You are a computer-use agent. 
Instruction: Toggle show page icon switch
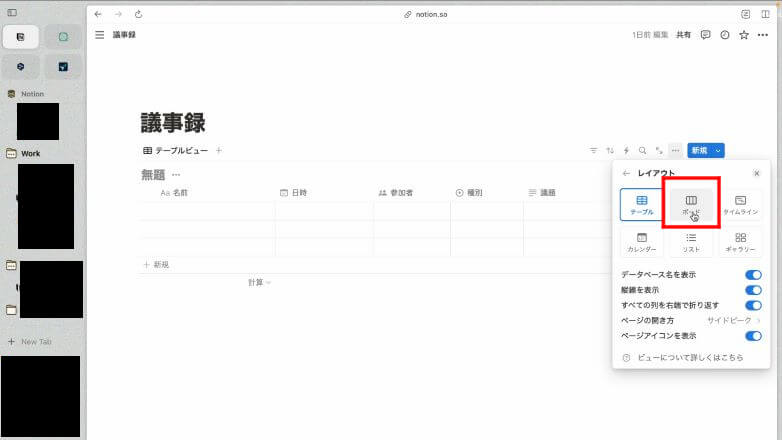click(x=753, y=336)
